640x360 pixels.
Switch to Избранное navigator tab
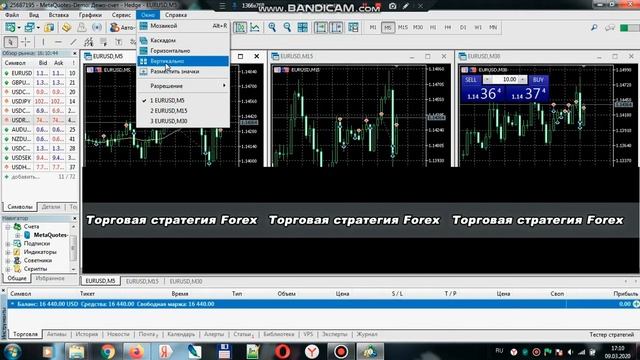(x=50, y=278)
